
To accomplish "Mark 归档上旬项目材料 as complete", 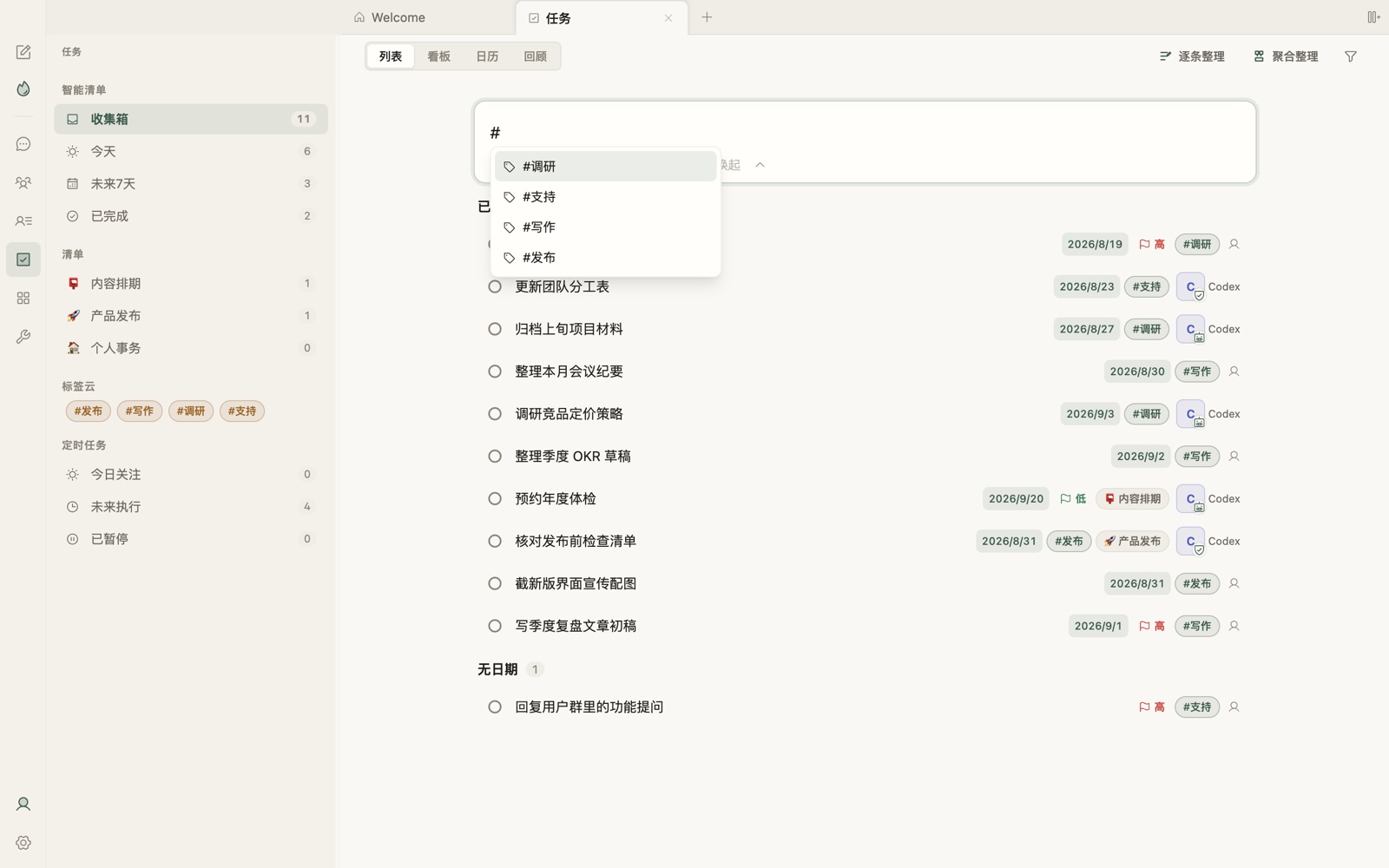I will (x=495, y=329).
